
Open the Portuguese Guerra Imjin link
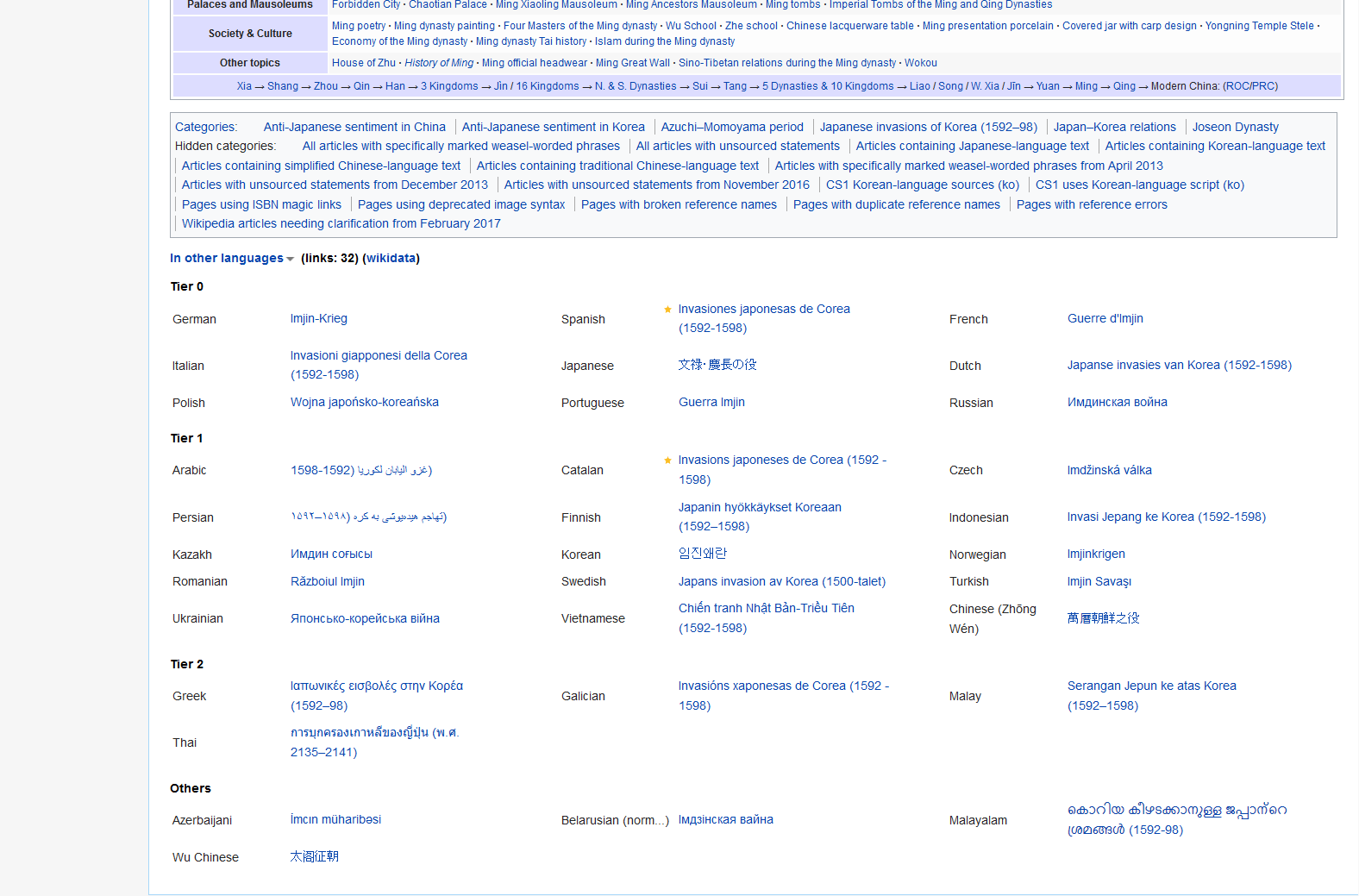[711, 402]
